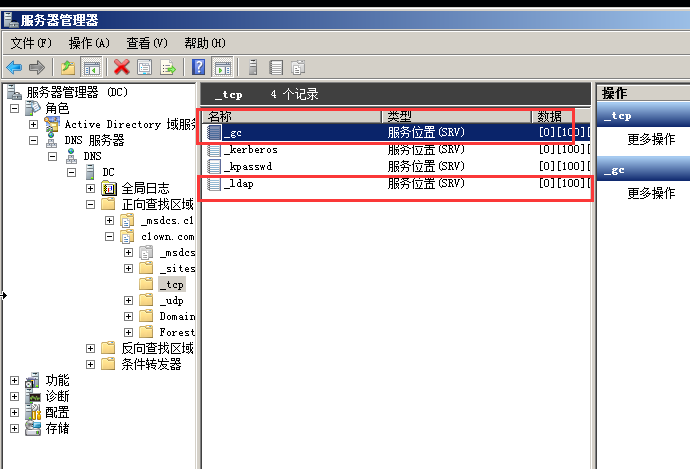This screenshot has width=690, height=469.
Task: Open the 操作(A) menu
Action: coord(88,43)
